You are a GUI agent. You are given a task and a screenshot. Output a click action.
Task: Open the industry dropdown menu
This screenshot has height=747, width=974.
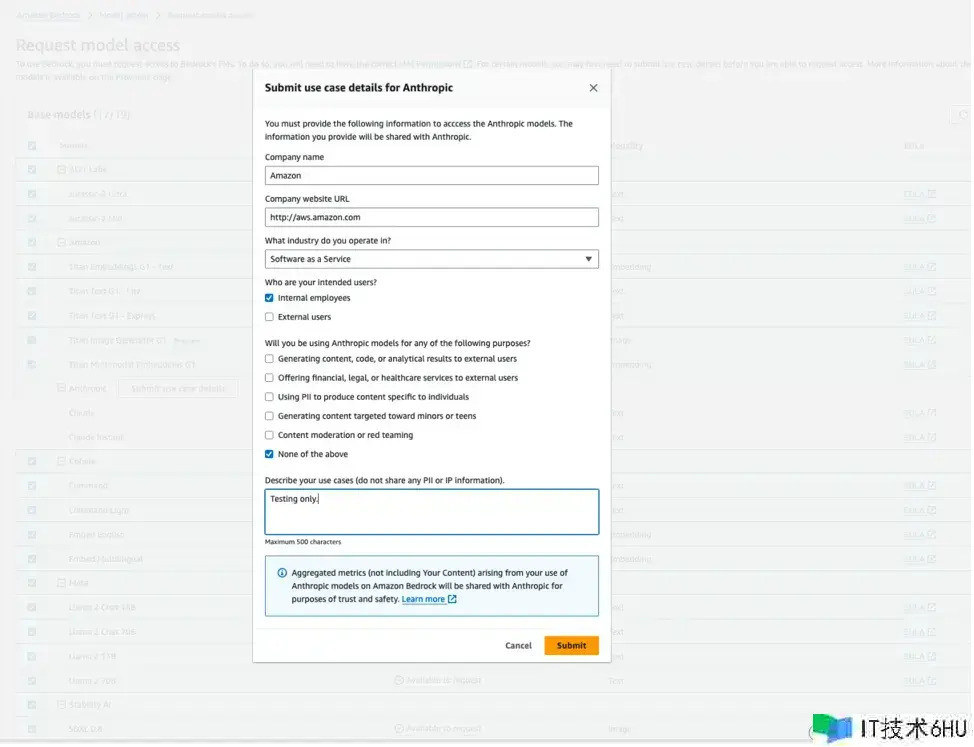431,259
